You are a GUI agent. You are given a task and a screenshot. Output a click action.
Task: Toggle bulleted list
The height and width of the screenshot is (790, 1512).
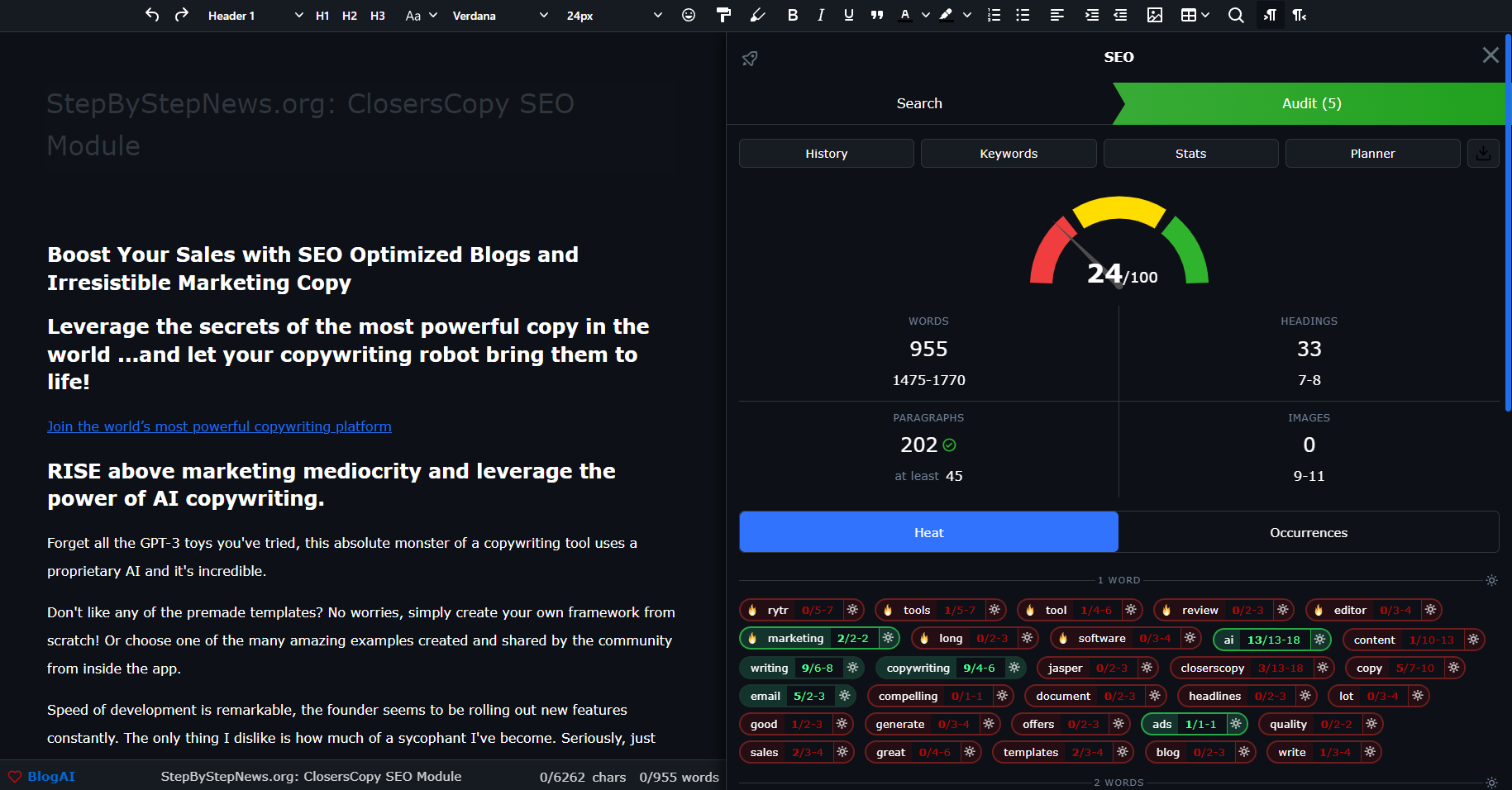point(1023,15)
